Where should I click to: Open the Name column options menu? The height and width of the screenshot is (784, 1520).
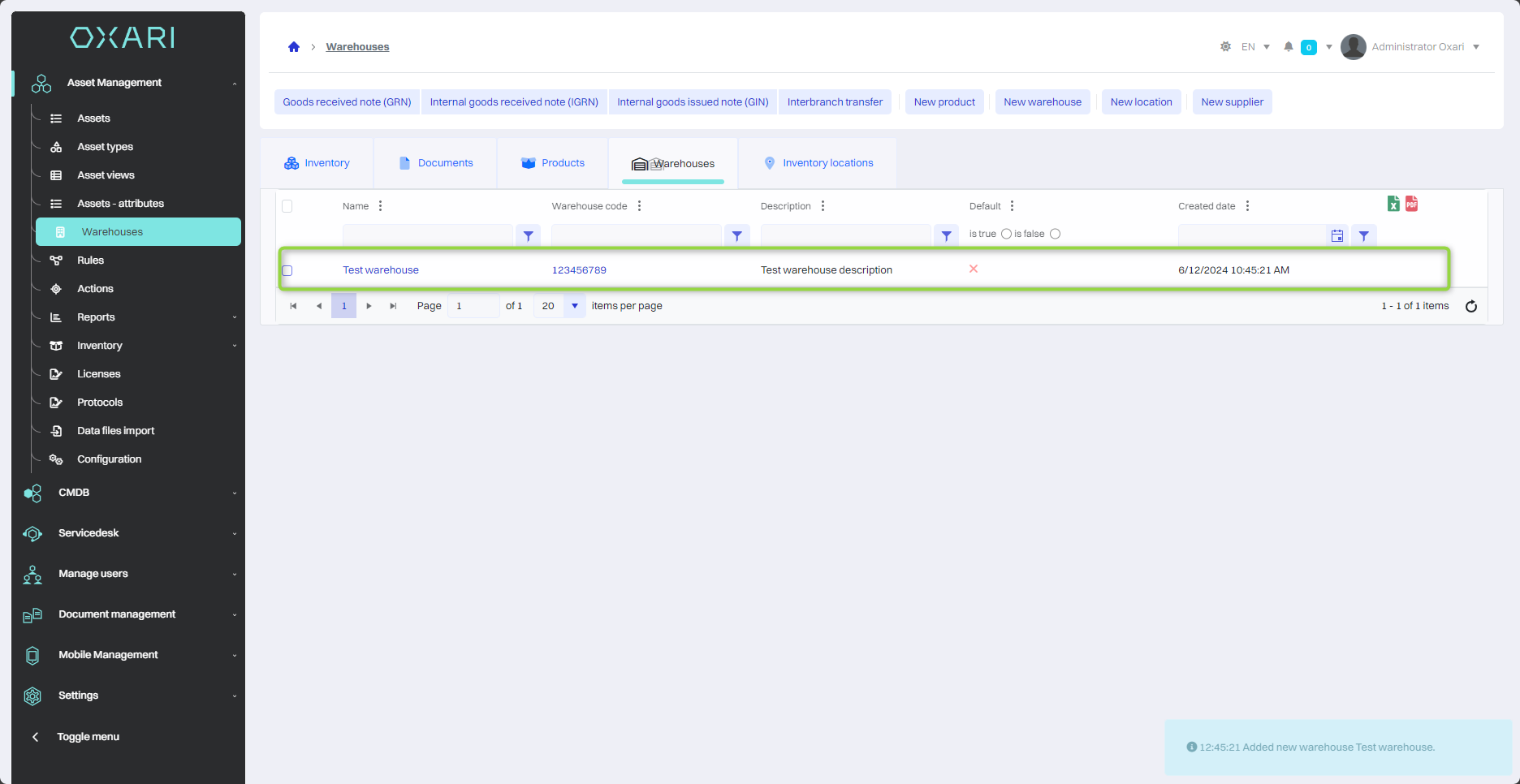(x=380, y=206)
